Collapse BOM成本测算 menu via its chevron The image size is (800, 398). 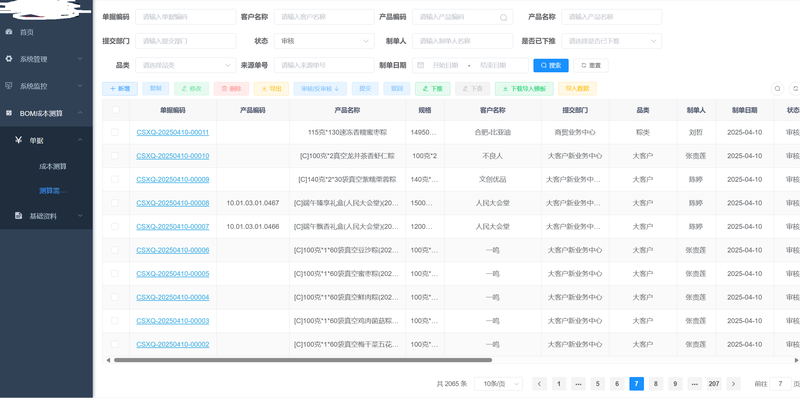[80, 113]
